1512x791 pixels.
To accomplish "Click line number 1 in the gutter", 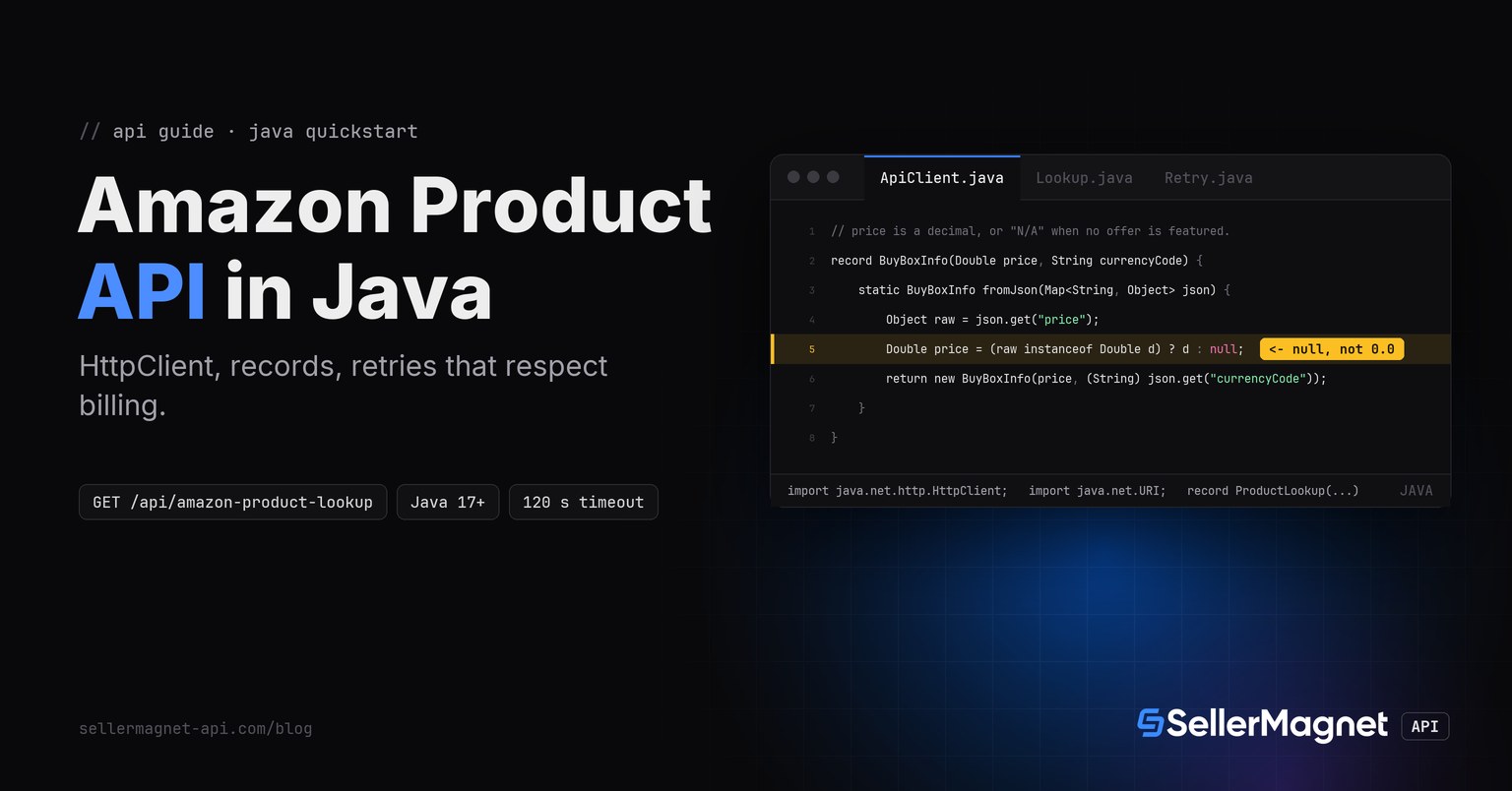I will (x=812, y=231).
